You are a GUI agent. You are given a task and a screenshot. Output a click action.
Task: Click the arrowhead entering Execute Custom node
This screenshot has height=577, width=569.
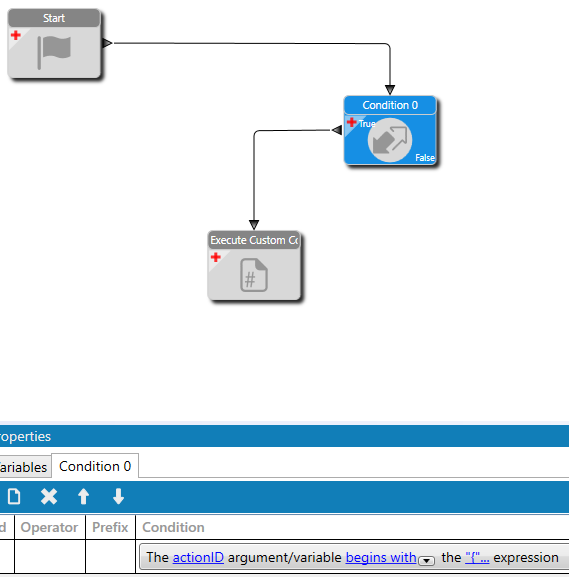click(254, 224)
